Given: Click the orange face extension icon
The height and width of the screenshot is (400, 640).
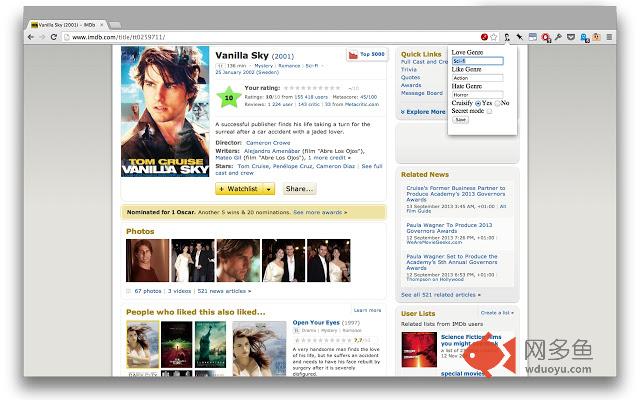Looking at the screenshot, I should pos(596,37).
